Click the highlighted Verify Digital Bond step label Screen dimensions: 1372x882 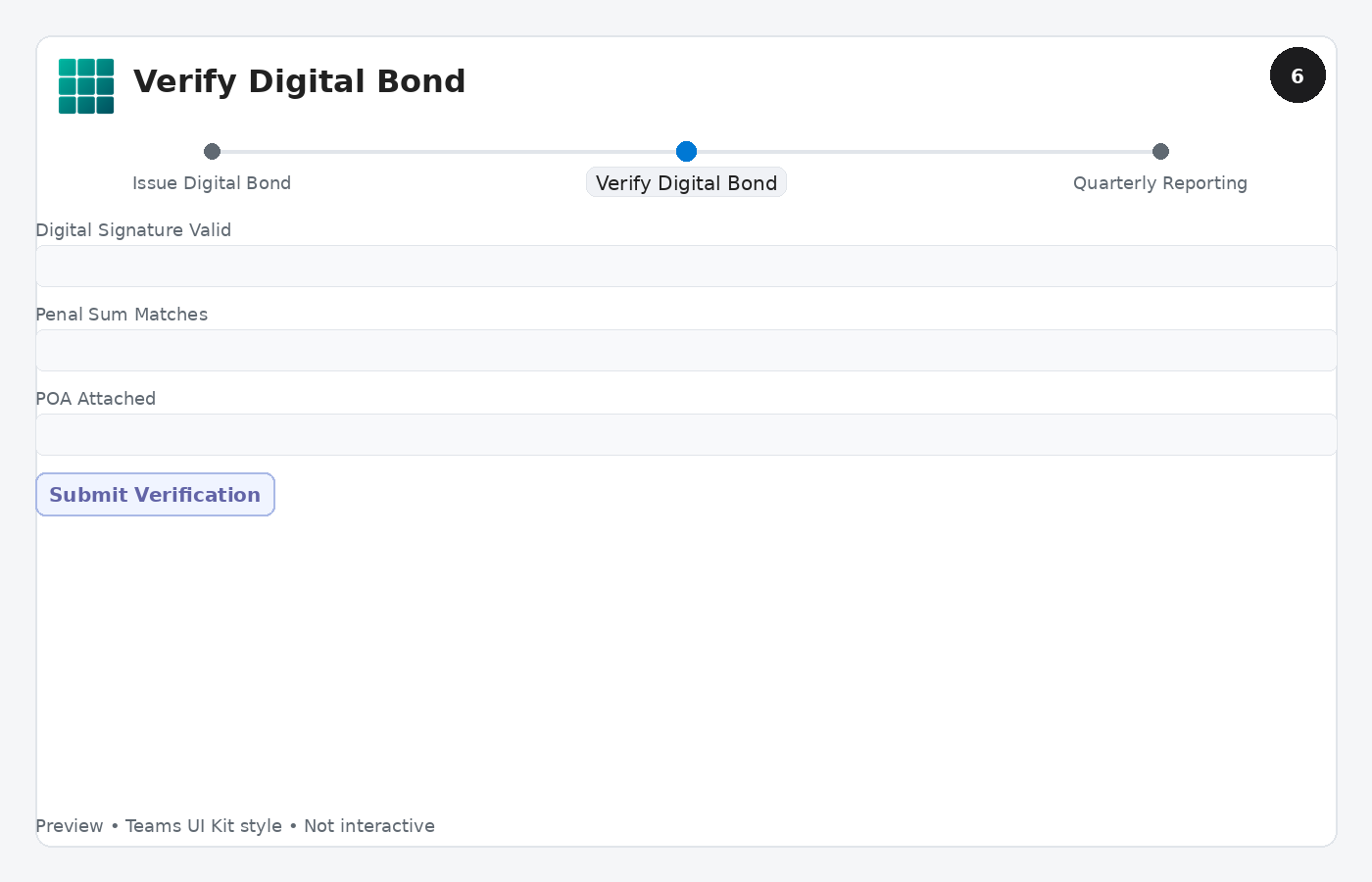point(686,183)
